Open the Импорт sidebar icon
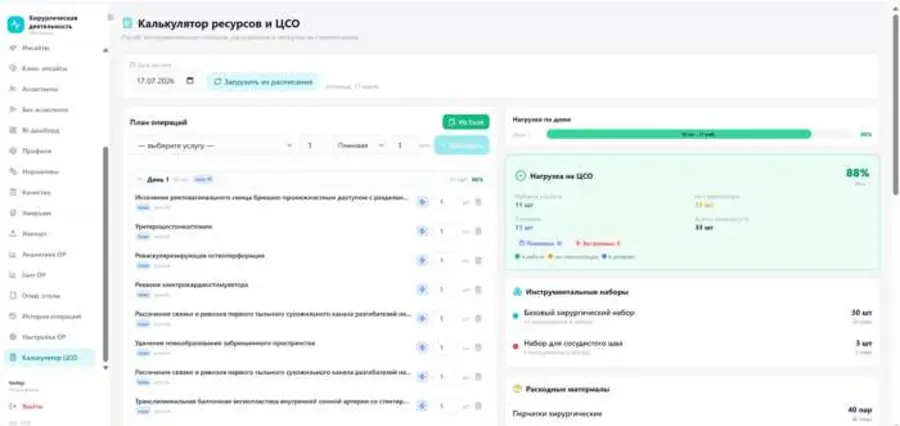The image size is (900, 426). click(x=13, y=234)
